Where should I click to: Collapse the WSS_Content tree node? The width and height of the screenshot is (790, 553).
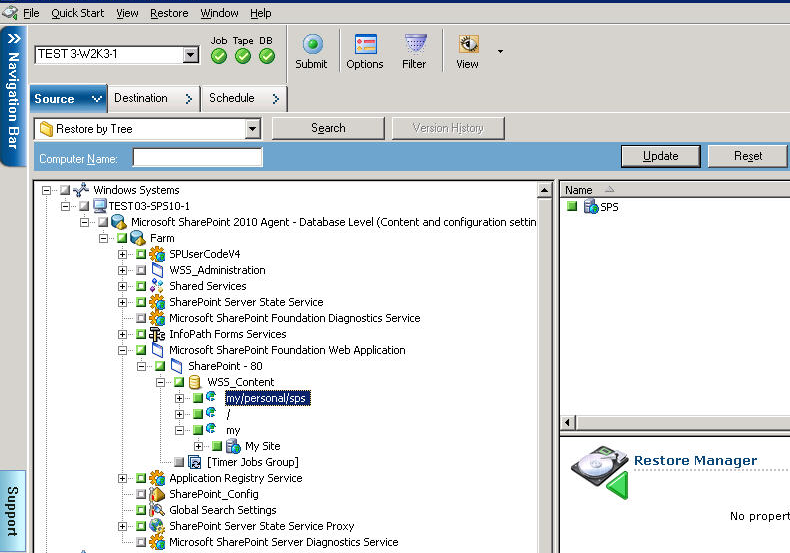161,382
